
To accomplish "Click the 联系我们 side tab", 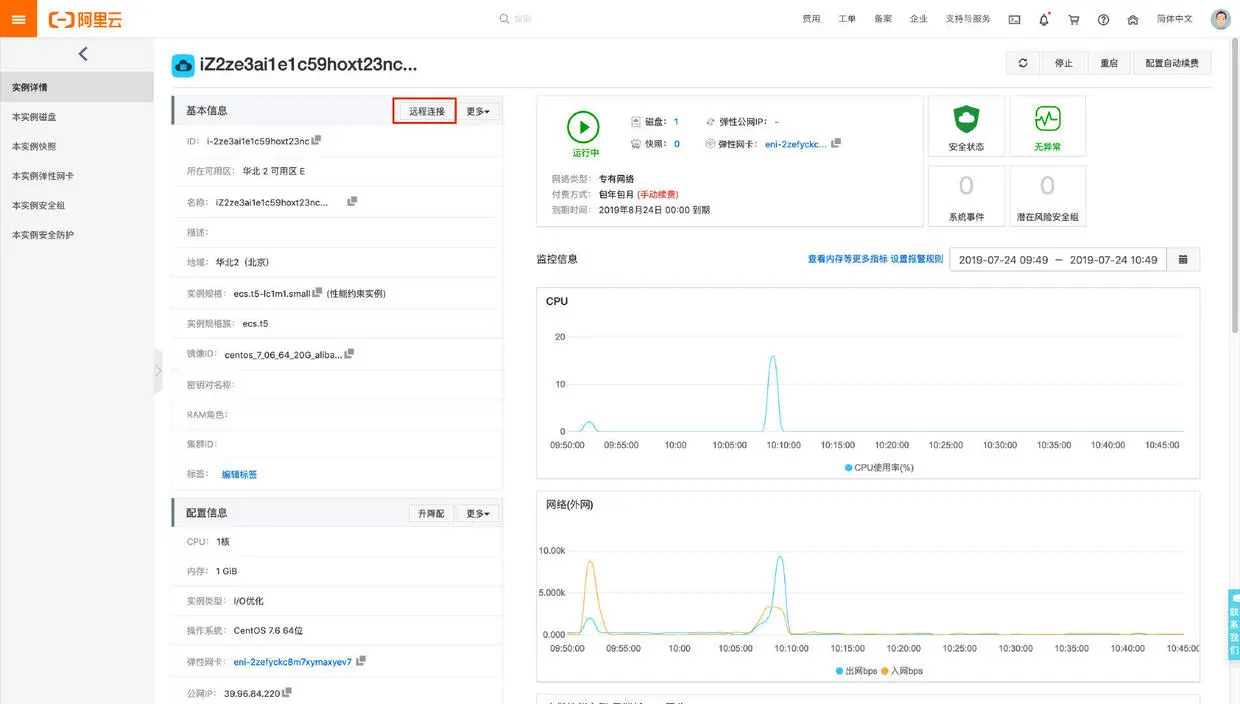I will [x=1233, y=625].
